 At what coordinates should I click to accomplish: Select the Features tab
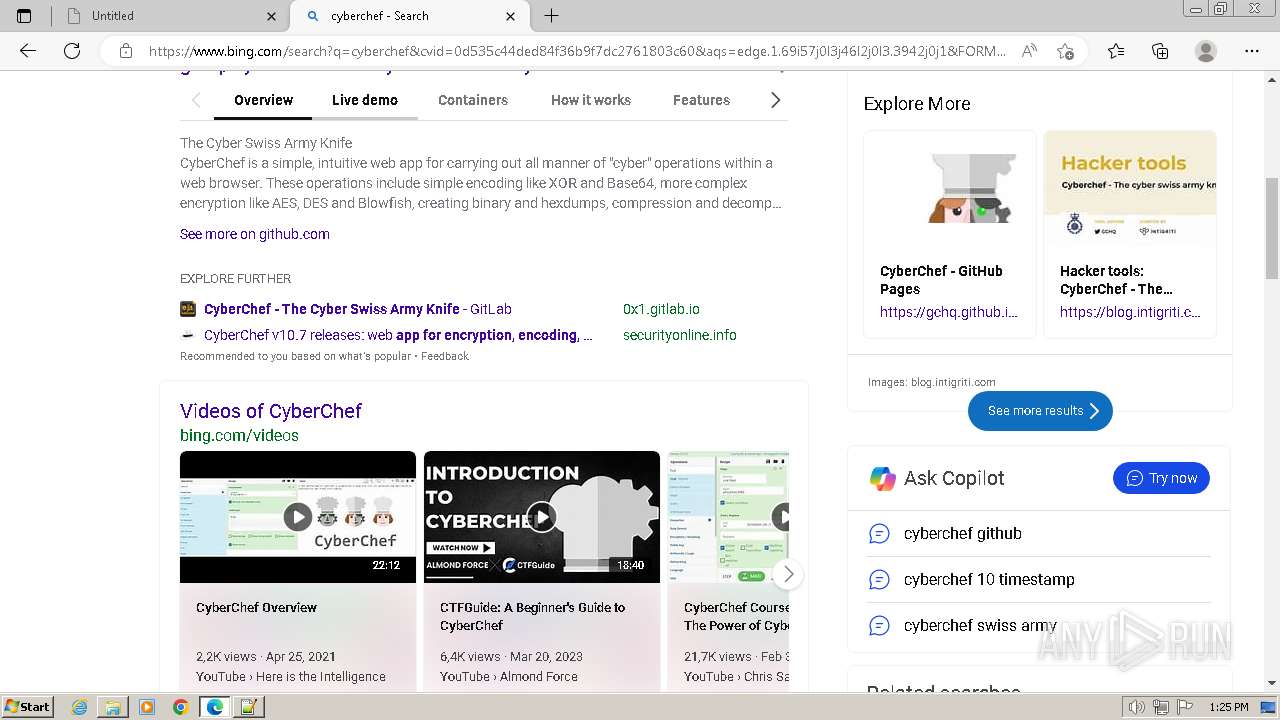click(x=701, y=100)
